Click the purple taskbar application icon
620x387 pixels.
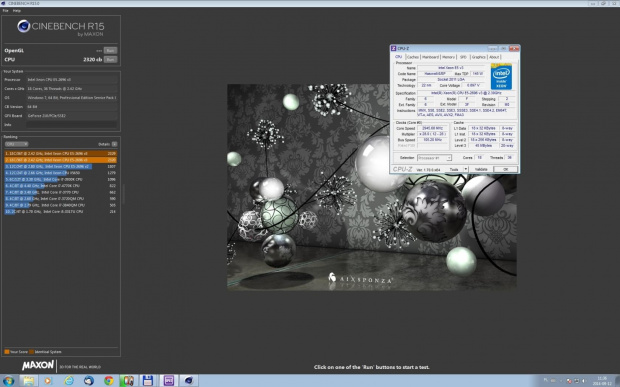click(168, 381)
